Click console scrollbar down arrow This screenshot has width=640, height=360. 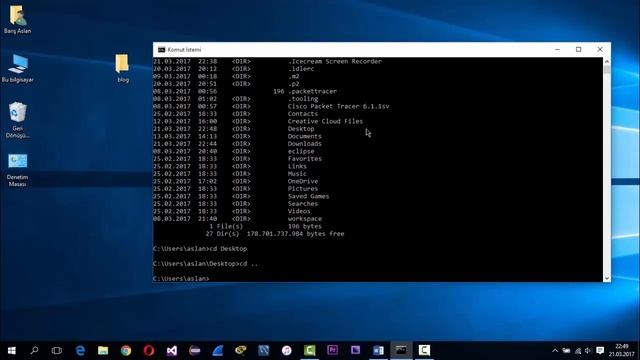[x=607, y=278]
